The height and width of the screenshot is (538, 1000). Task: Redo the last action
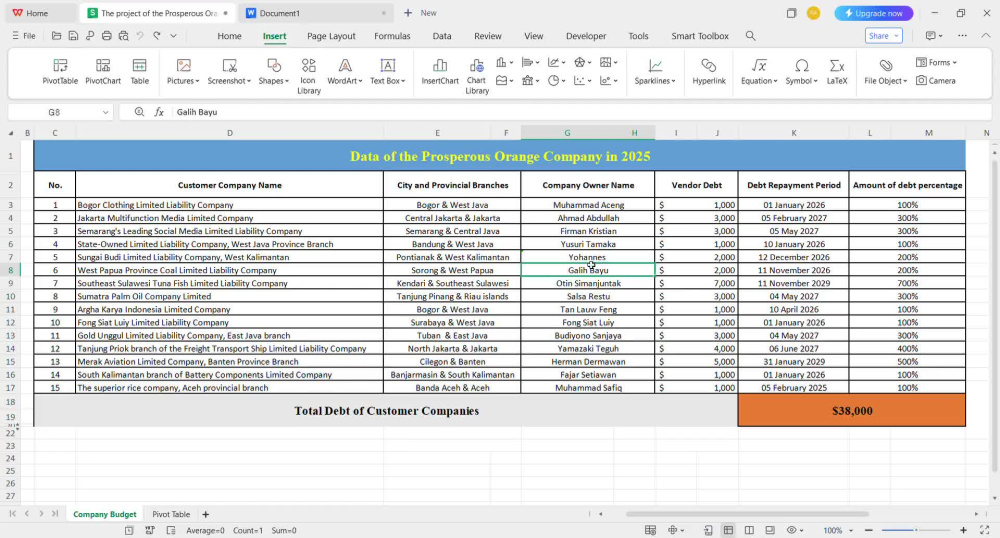pyautogui.click(x=157, y=36)
